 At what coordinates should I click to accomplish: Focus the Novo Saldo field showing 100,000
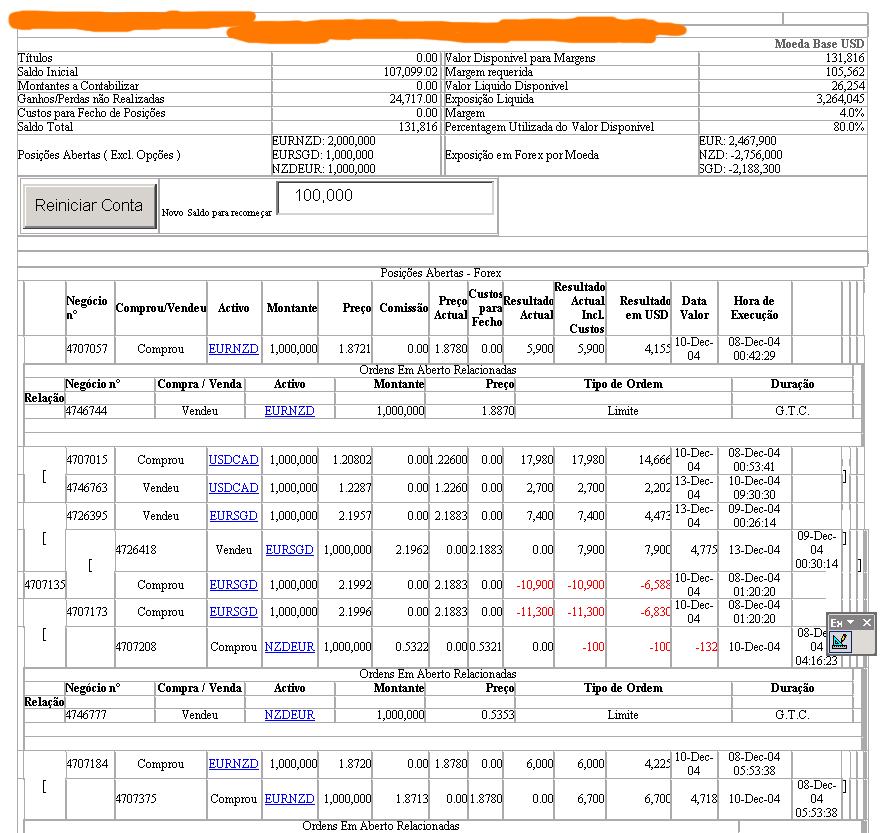pos(386,198)
